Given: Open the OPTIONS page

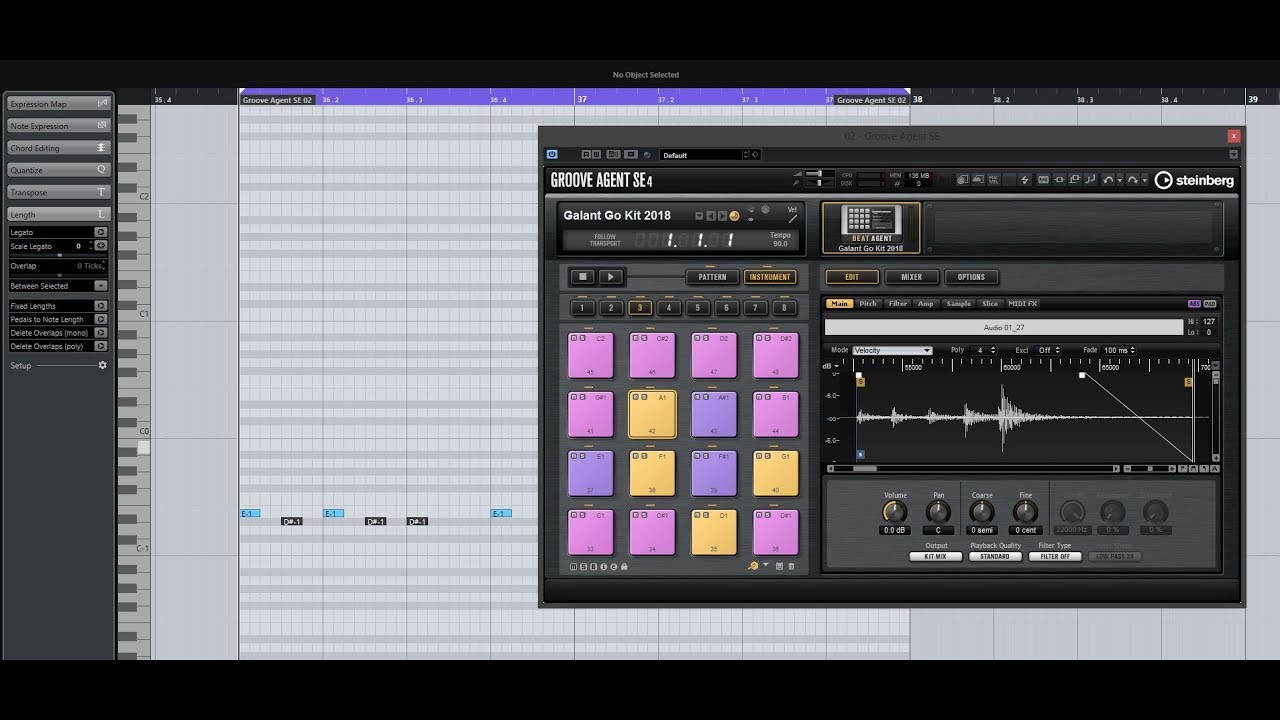Looking at the screenshot, I should coord(971,277).
